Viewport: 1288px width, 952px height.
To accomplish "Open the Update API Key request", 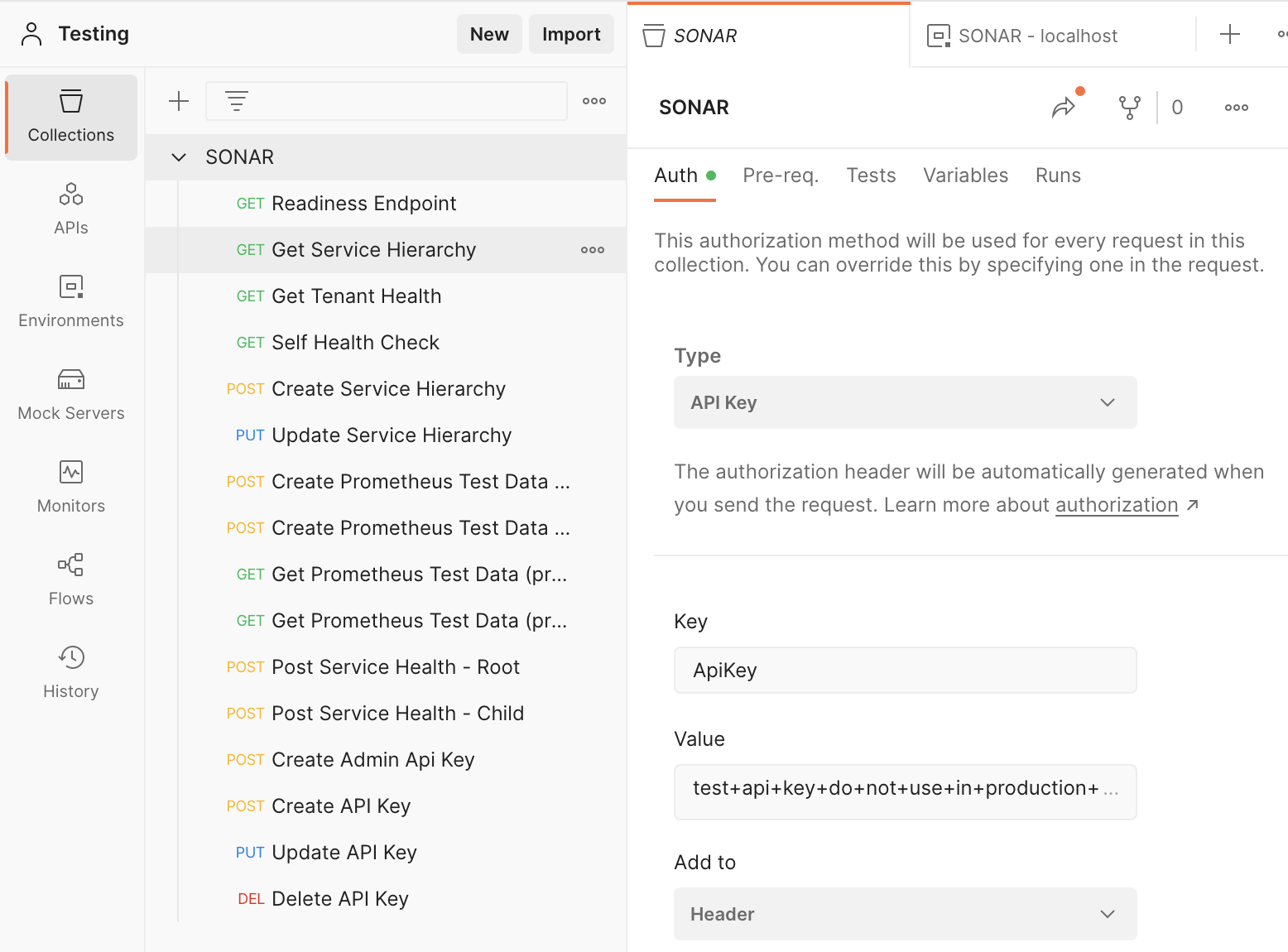I will tap(386, 853).
